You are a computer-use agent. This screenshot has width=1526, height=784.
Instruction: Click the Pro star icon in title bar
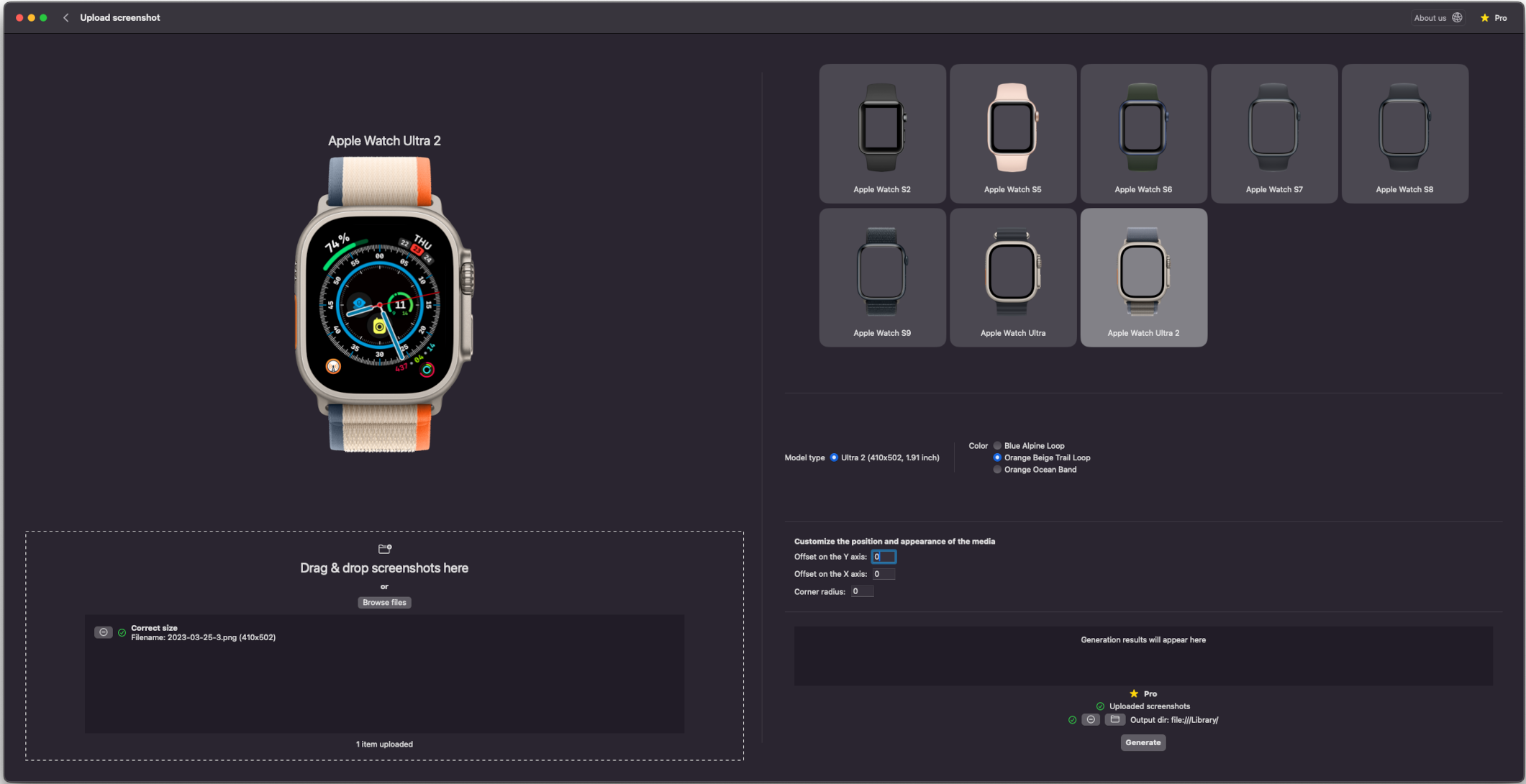tap(1484, 17)
